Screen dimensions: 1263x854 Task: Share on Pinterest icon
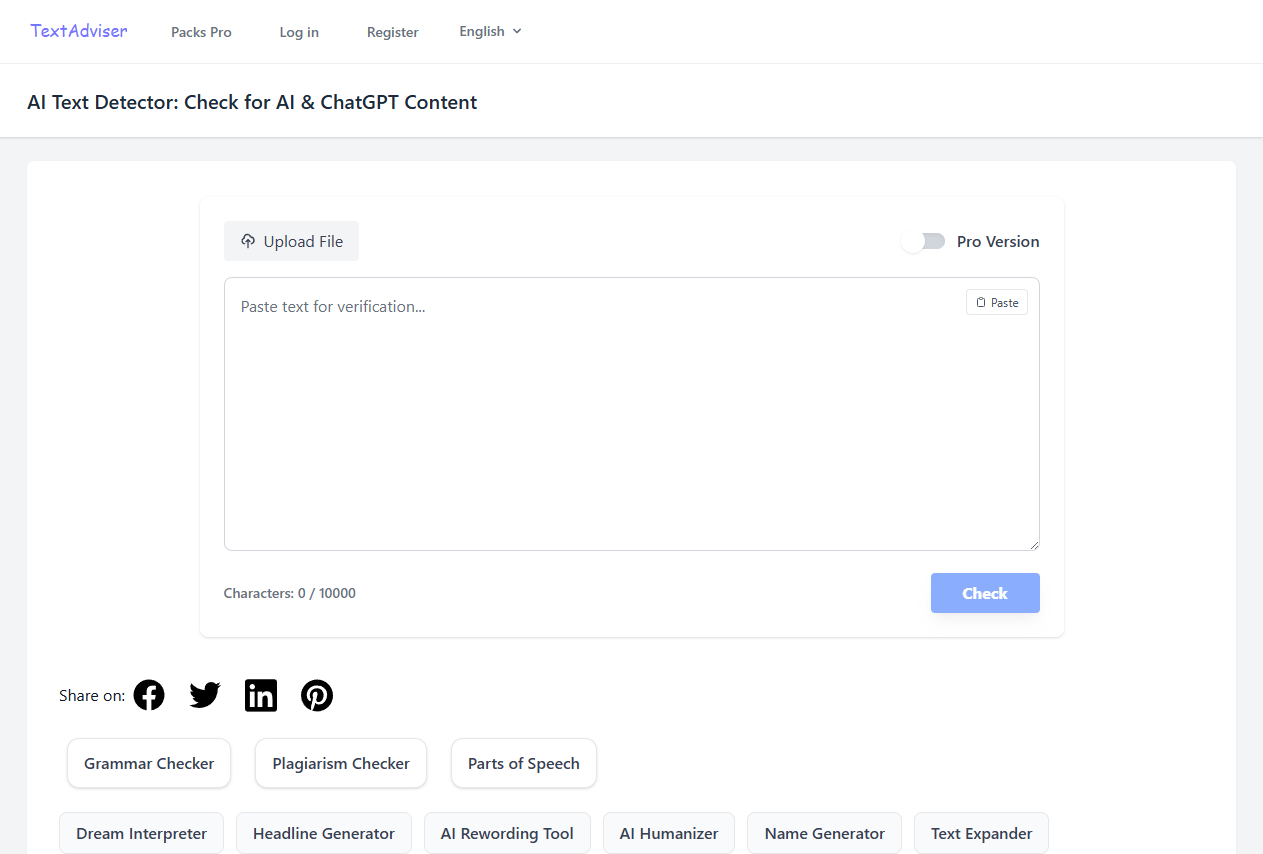pyautogui.click(x=317, y=695)
